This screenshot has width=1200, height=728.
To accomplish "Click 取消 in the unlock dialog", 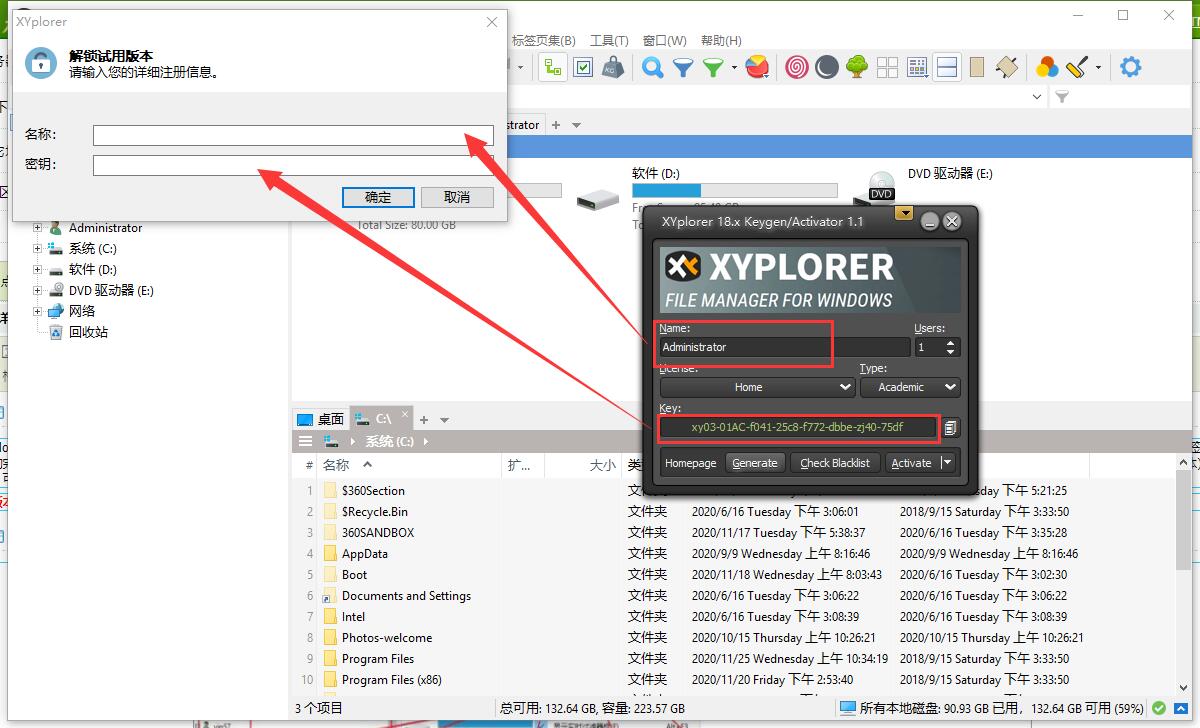I will pyautogui.click(x=457, y=197).
